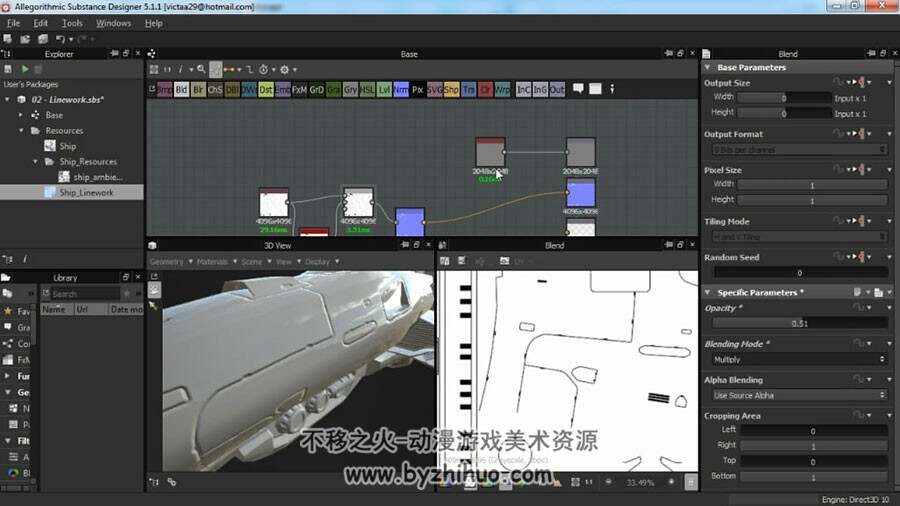The image size is (900, 506).
Task: Add a Blend (Bld) node
Action: (x=181, y=89)
